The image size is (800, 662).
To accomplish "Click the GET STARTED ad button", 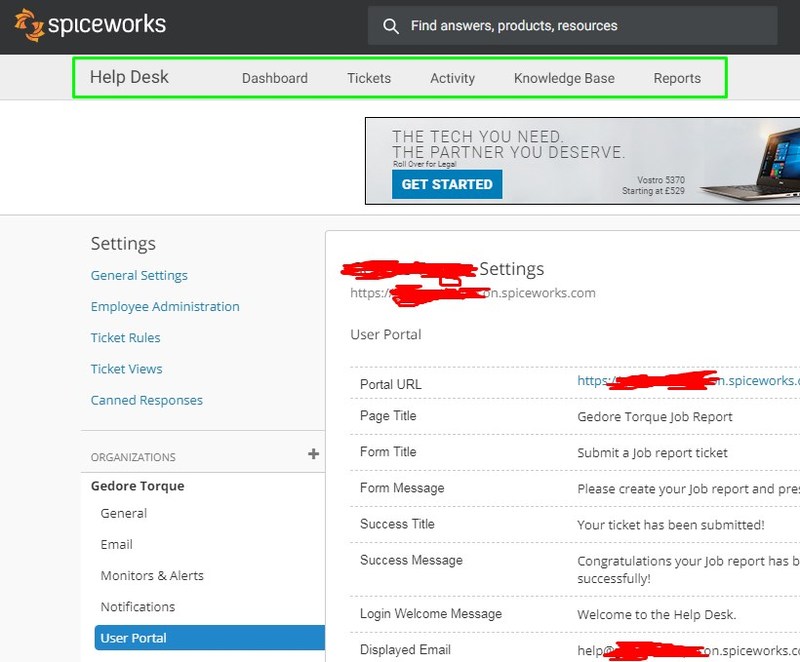I will 446,184.
